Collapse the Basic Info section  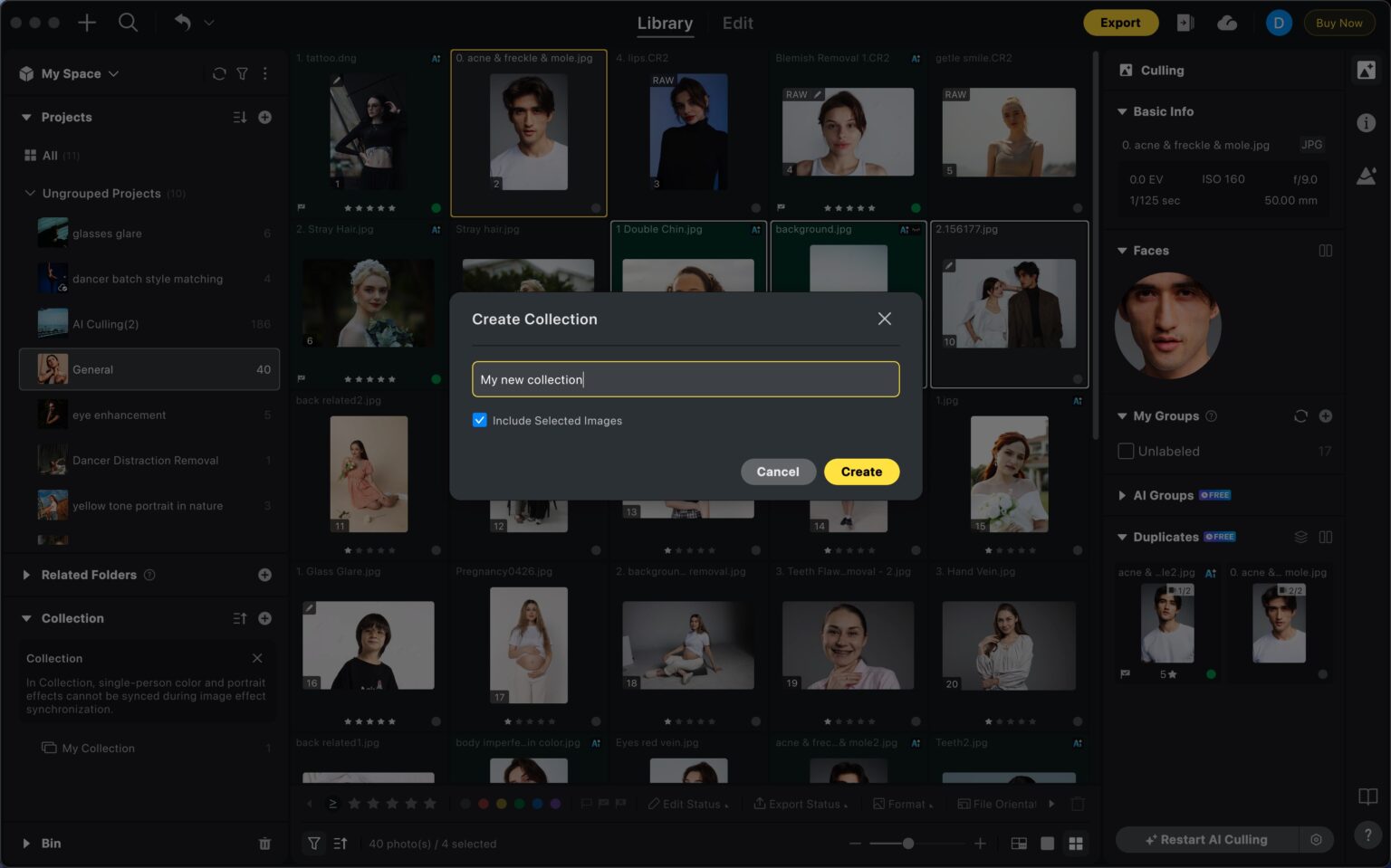tap(1123, 111)
